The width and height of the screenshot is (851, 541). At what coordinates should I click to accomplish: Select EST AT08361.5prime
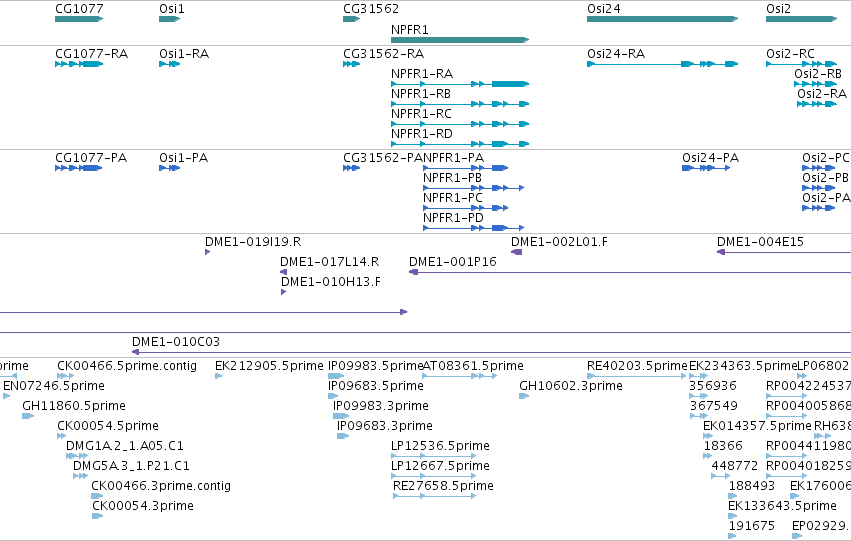pos(460,376)
